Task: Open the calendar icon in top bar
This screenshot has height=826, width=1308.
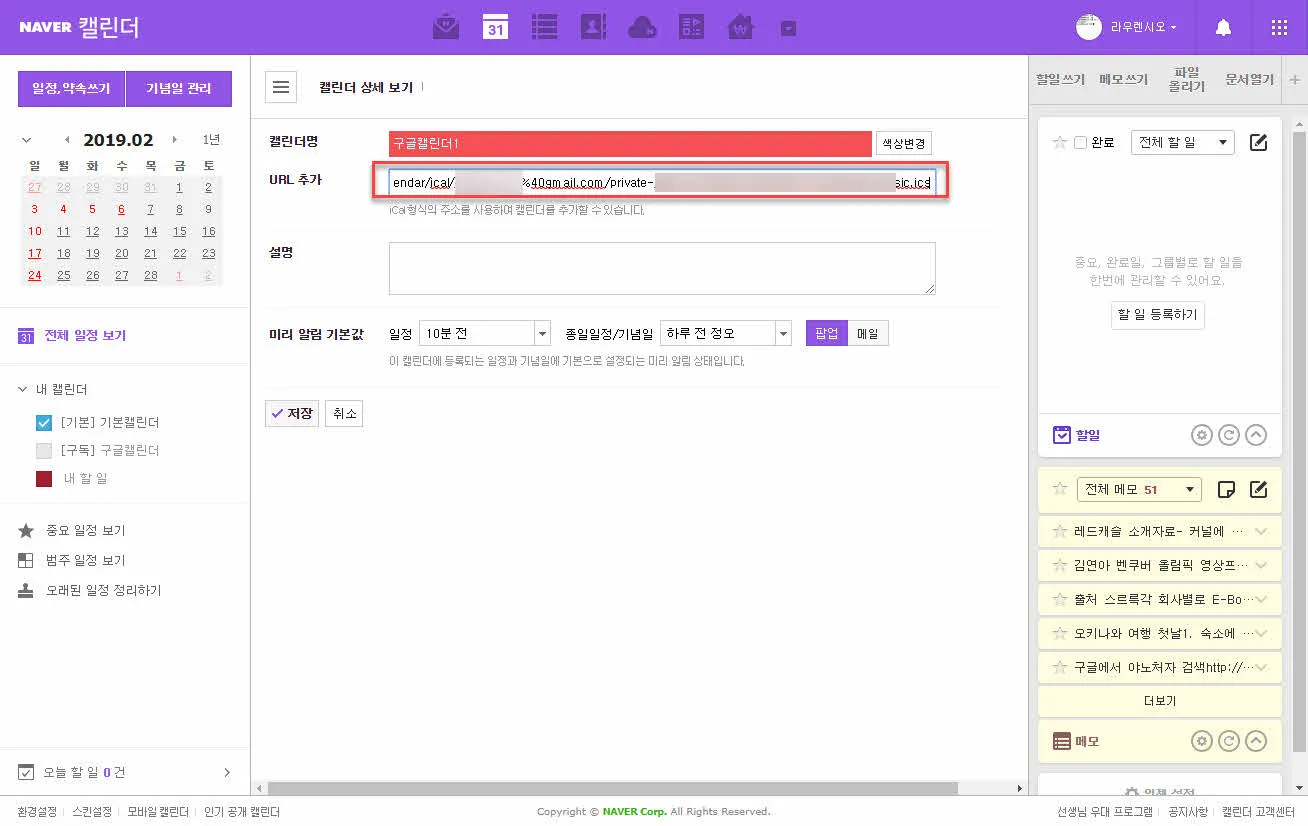Action: pyautogui.click(x=495, y=27)
